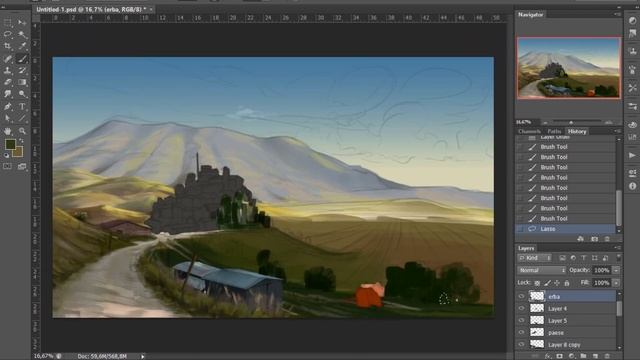Switch to the Paths tab
Screen dimensions: 640x360
(554, 131)
